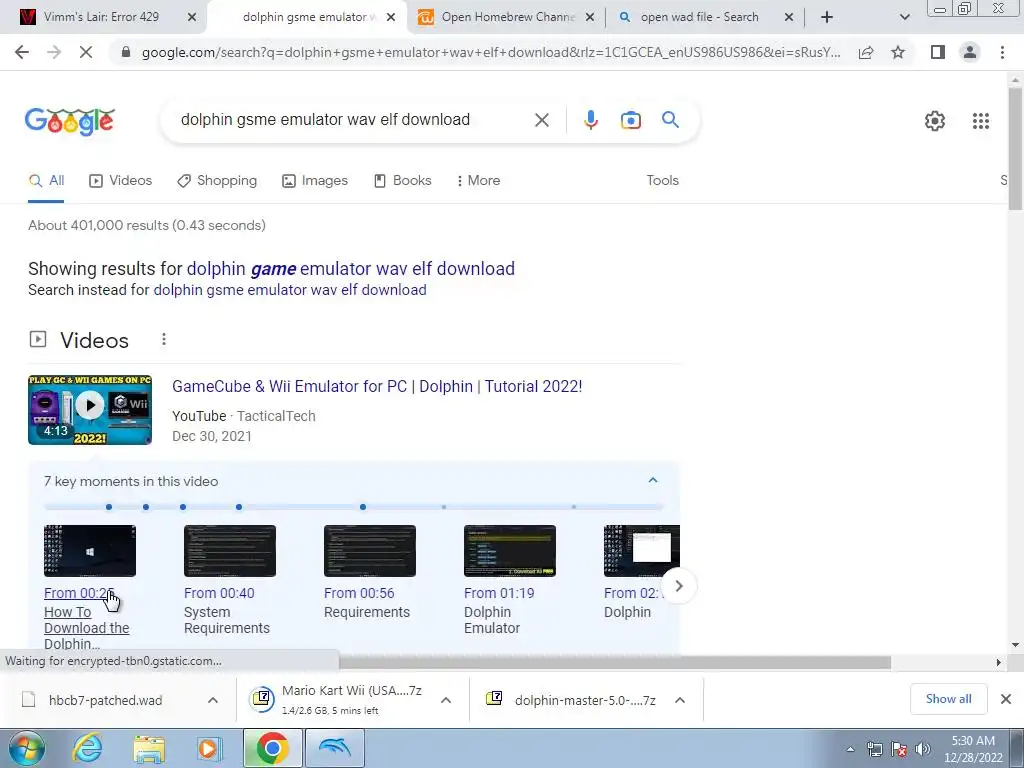The image size is (1024, 768).
Task: Open the More search filters menu
Action: tap(478, 181)
